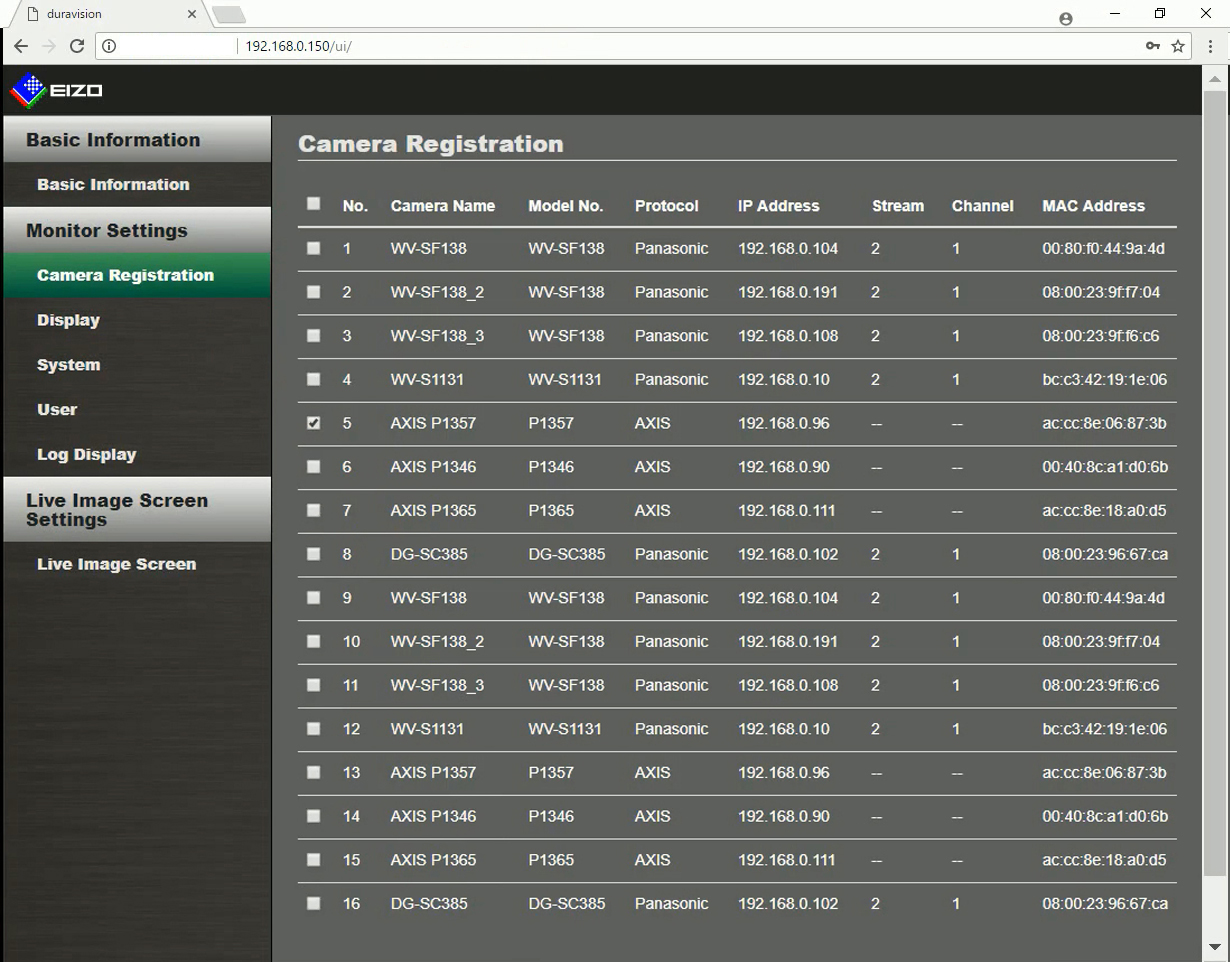Click the browser forward arrow

[x=48, y=46]
